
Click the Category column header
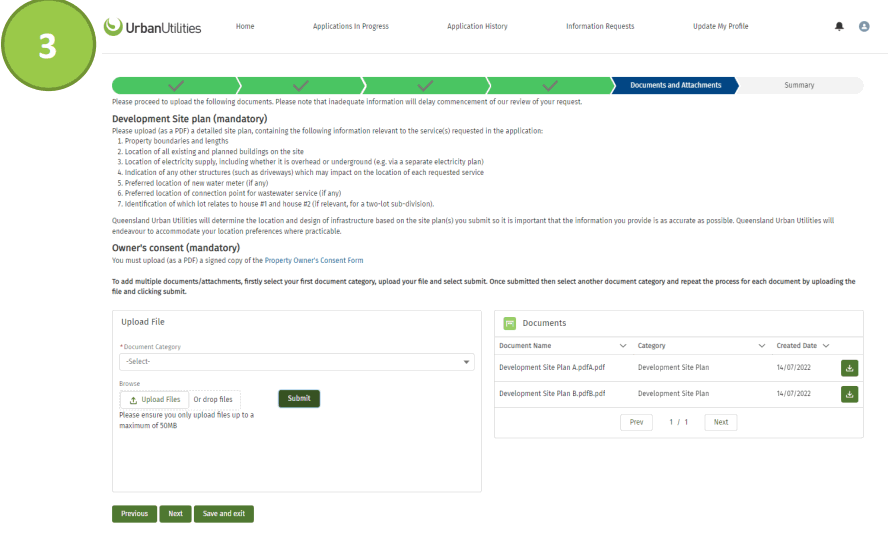point(652,346)
